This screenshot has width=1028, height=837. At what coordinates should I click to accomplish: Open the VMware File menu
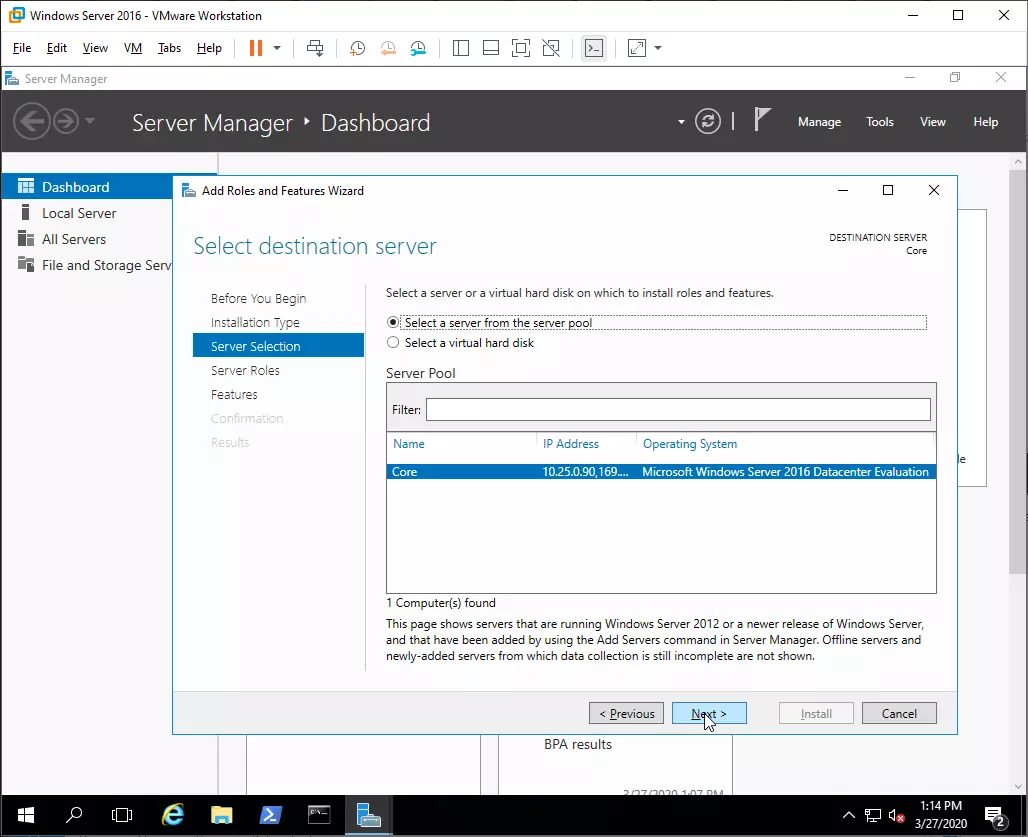(22, 48)
